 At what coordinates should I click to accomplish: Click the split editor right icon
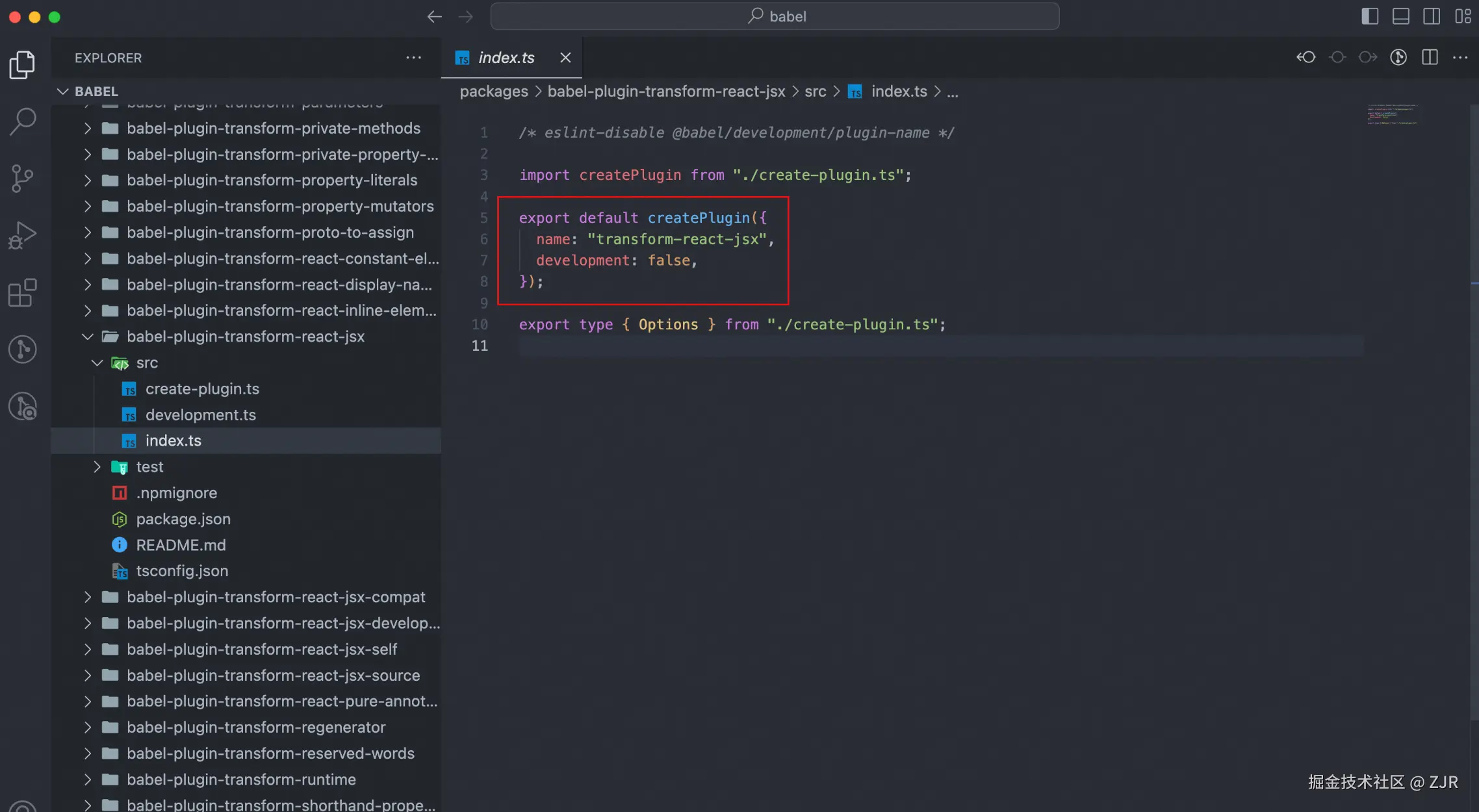coord(1430,57)
